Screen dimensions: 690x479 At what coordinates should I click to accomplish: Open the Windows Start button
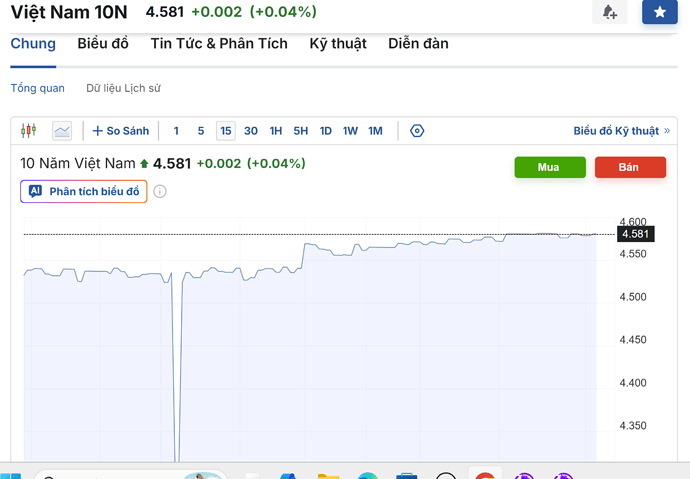coord(11,475)
